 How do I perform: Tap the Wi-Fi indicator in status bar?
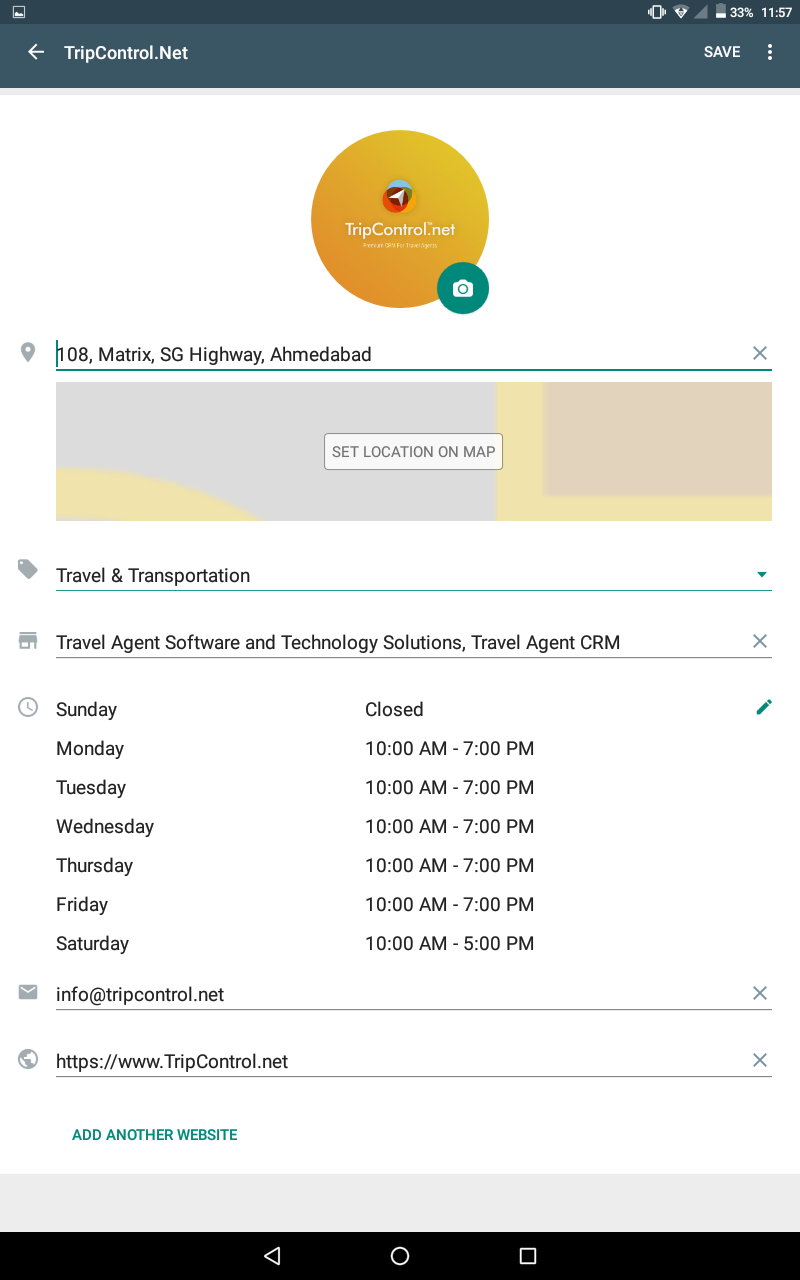pos(681,12)
